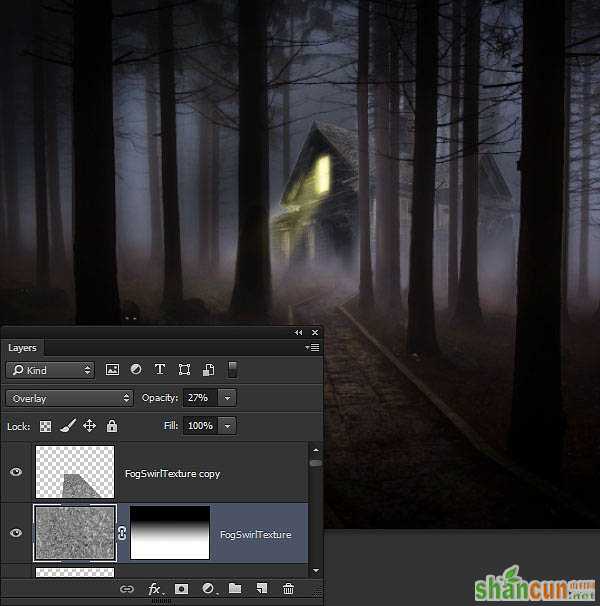The width and height of the screenshot is (600, 606).
Task: Hide the FogSwirlTexture layer
Action: pyautogui.click(x=16, y=533)
